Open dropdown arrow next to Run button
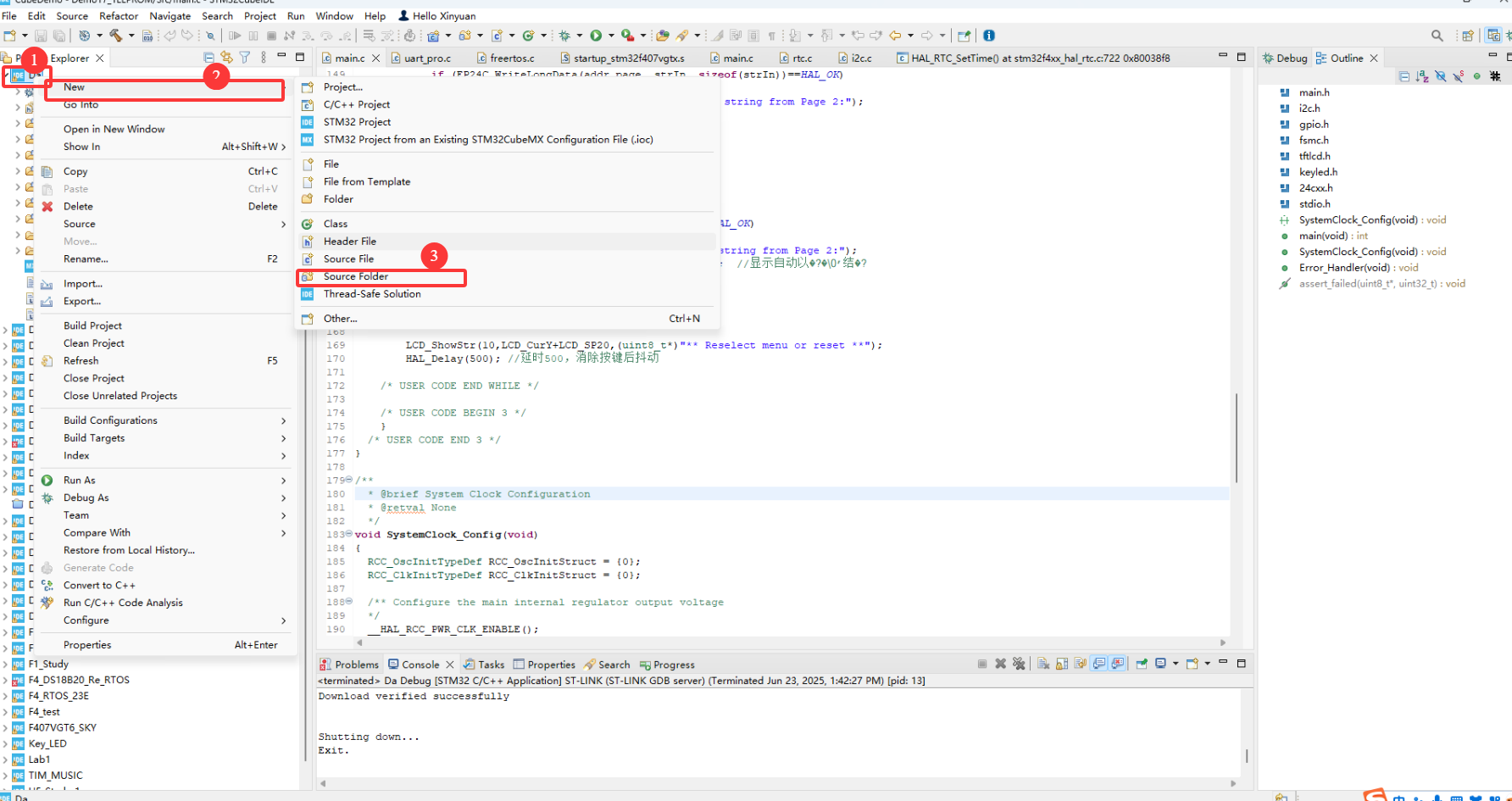The width and height of the screenshot is (1512, 801). [x=611, y=36]
